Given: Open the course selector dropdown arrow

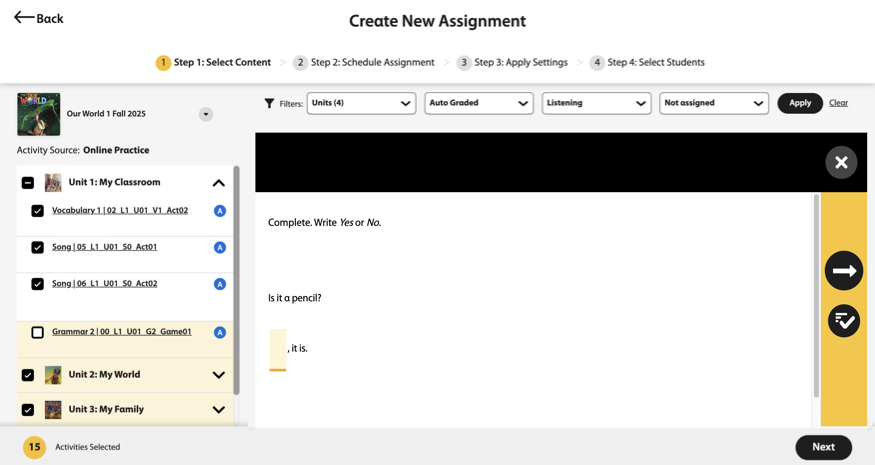Looking at the screenshot, I should pos(206,114).
